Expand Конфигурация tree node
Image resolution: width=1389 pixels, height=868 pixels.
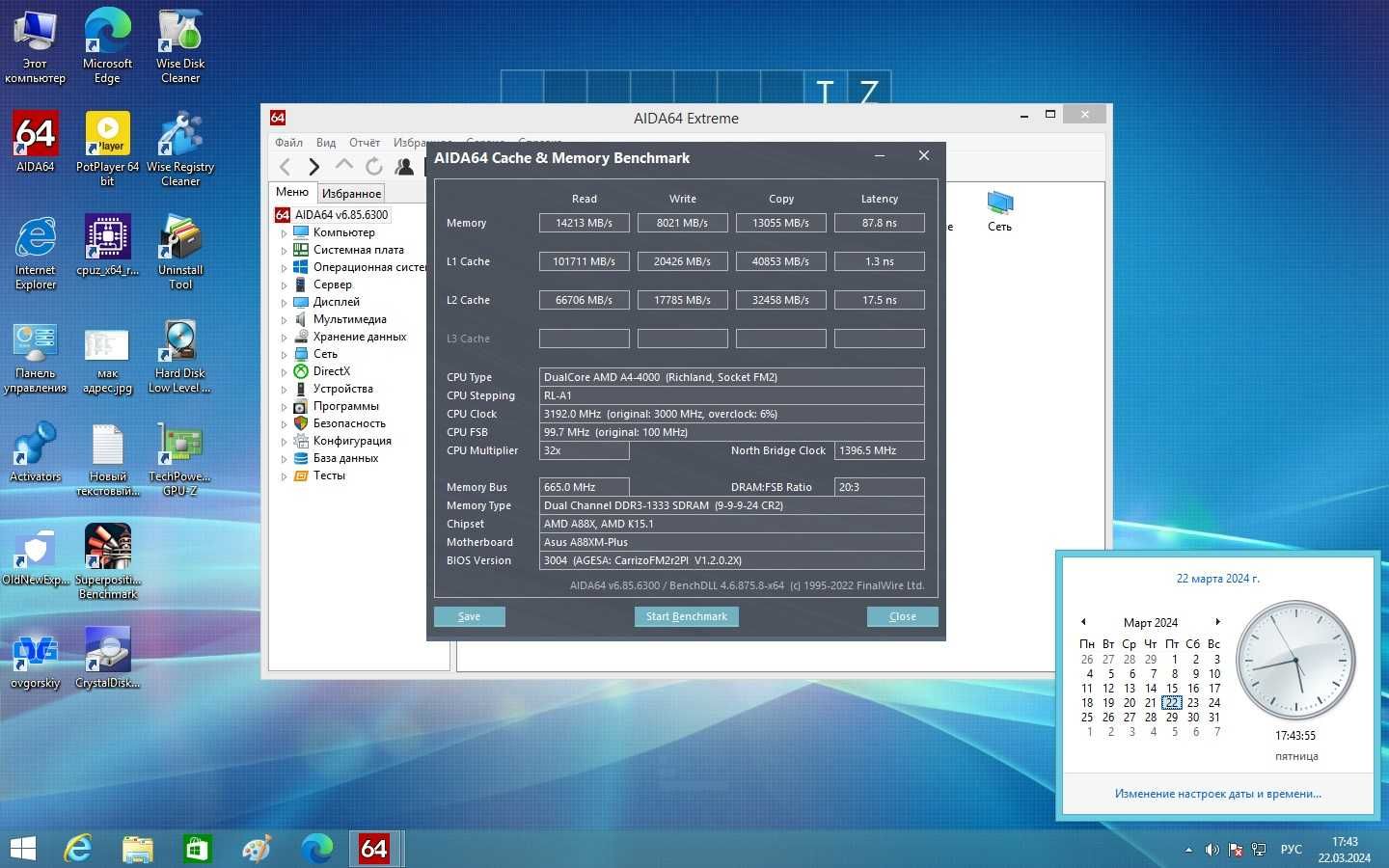(x=284, y=442)
